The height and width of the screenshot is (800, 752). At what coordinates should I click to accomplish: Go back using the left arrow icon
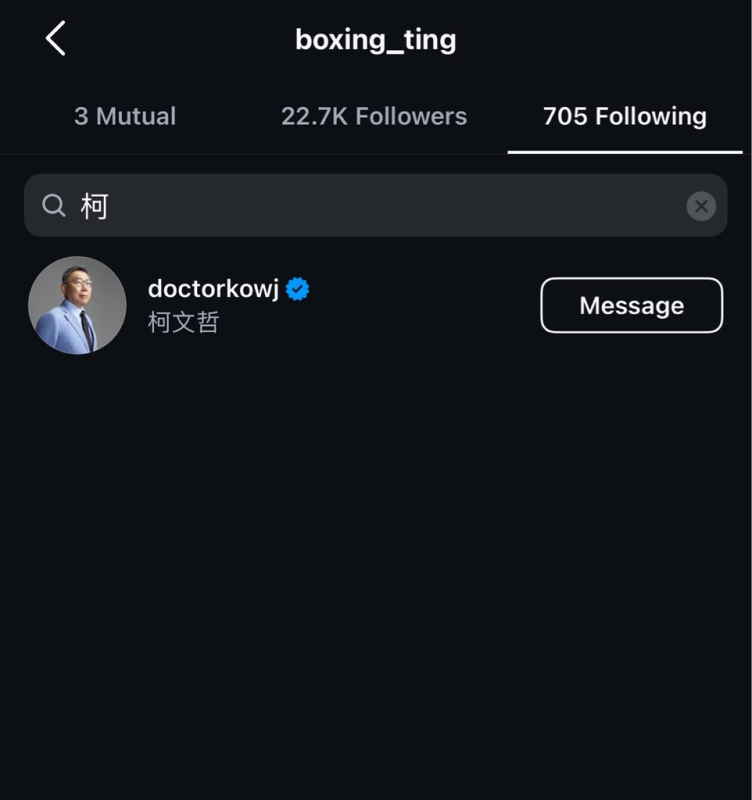coord(56,38)
